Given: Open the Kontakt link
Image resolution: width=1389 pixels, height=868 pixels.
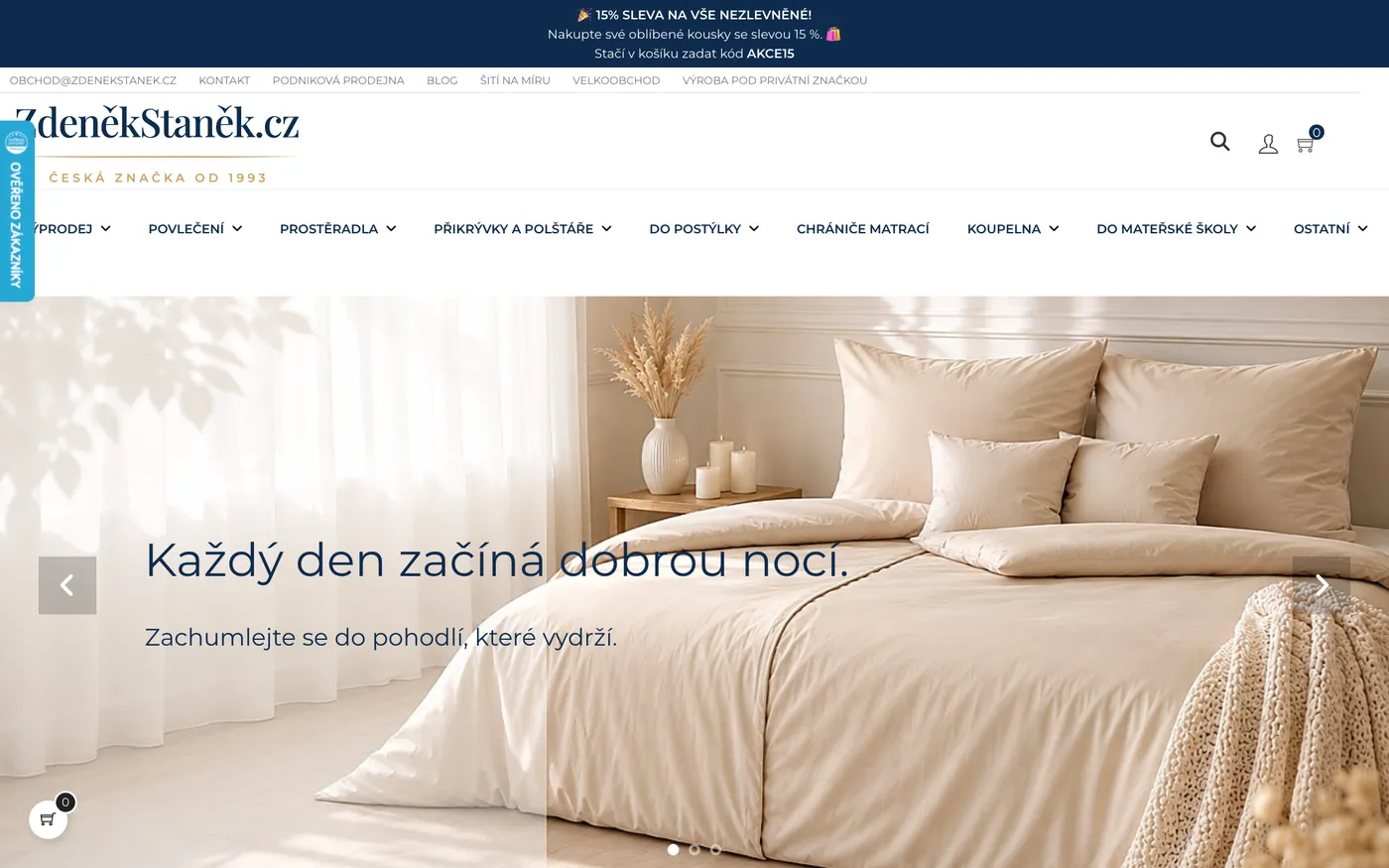Looking at the screenshot, I should (x=224, y=80).
